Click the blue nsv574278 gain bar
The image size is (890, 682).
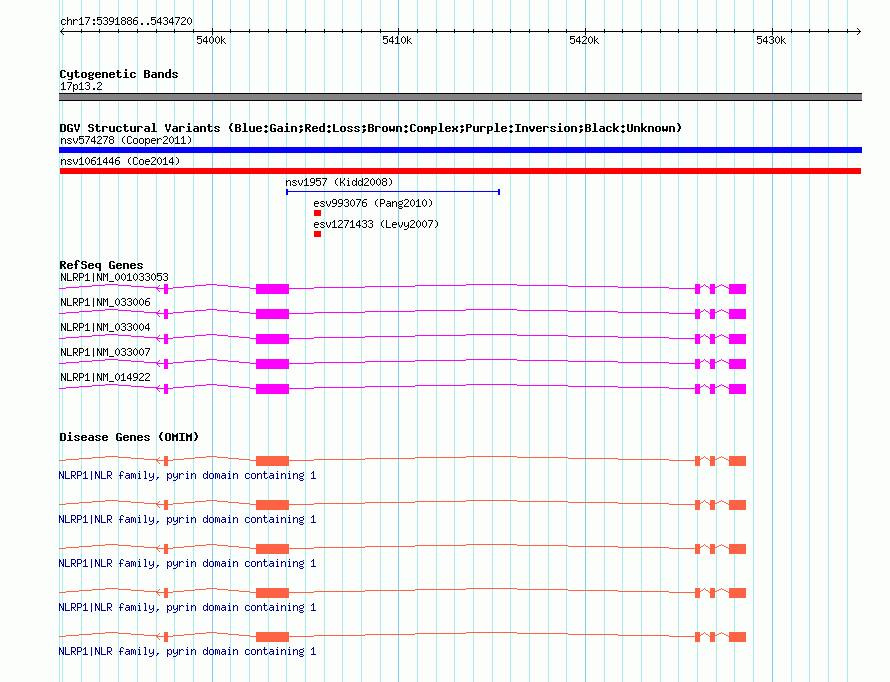pyautogui.click(x=460, y=150)
